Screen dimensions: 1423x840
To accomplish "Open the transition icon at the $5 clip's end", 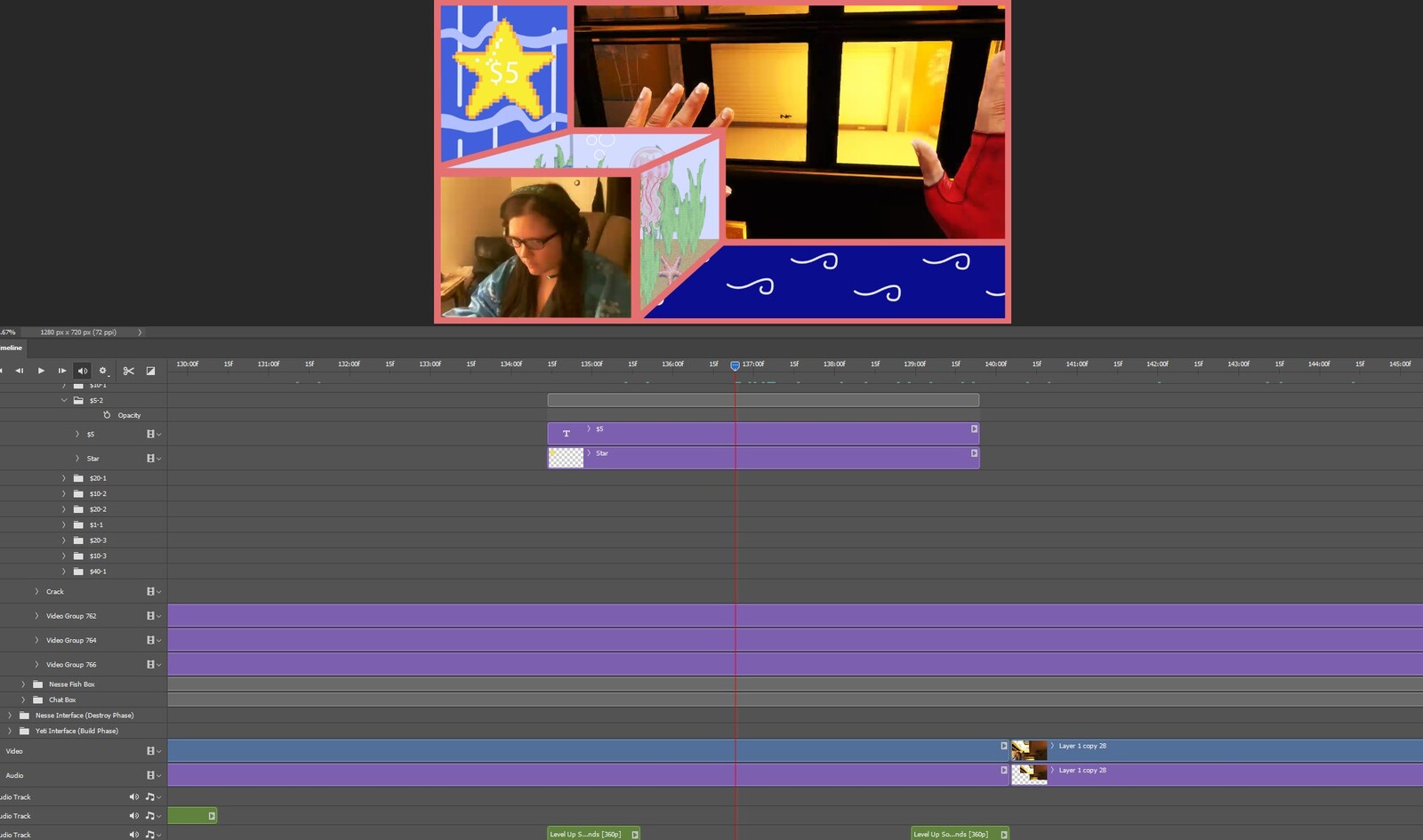I will 974,428.
